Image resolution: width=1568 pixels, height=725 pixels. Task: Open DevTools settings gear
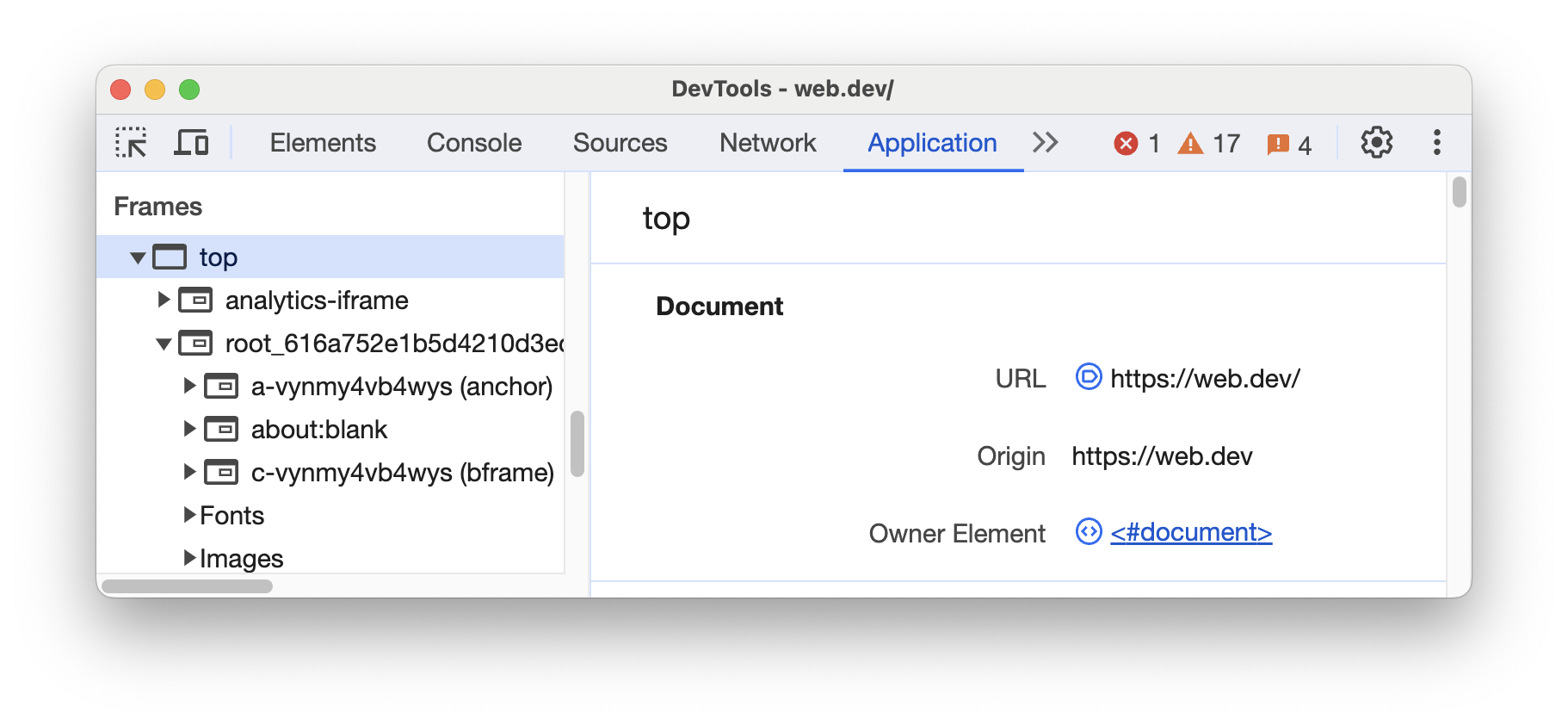(1376, 143)
